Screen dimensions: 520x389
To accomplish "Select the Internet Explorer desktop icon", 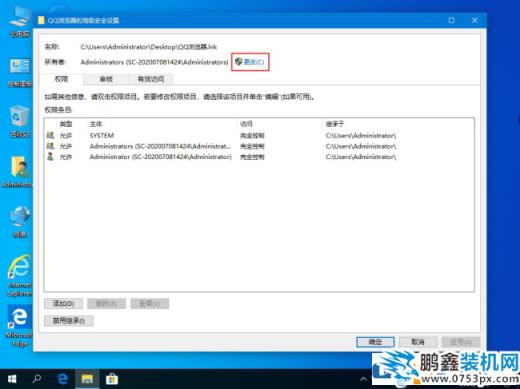I will click(x=20, y=275).
